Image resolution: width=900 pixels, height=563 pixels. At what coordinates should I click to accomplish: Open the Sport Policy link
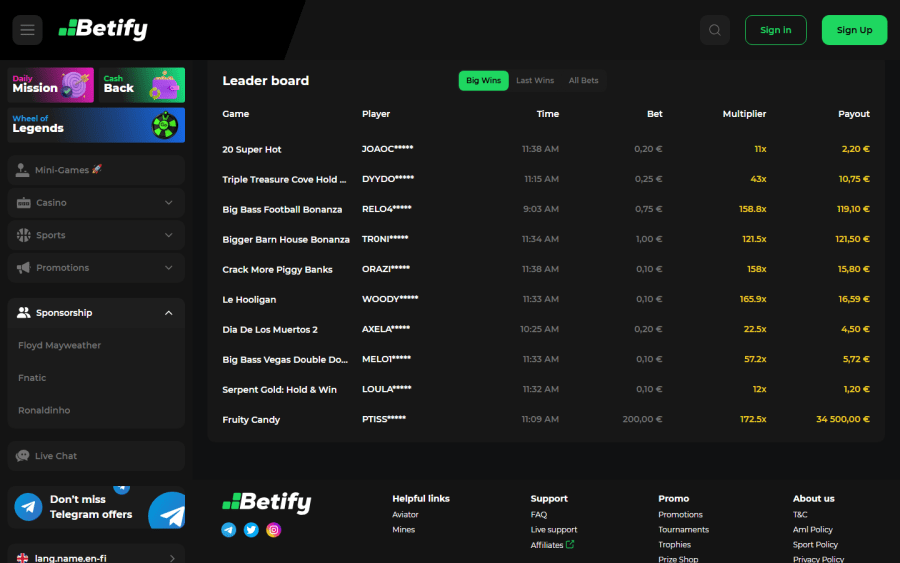(x=815, y=545)
